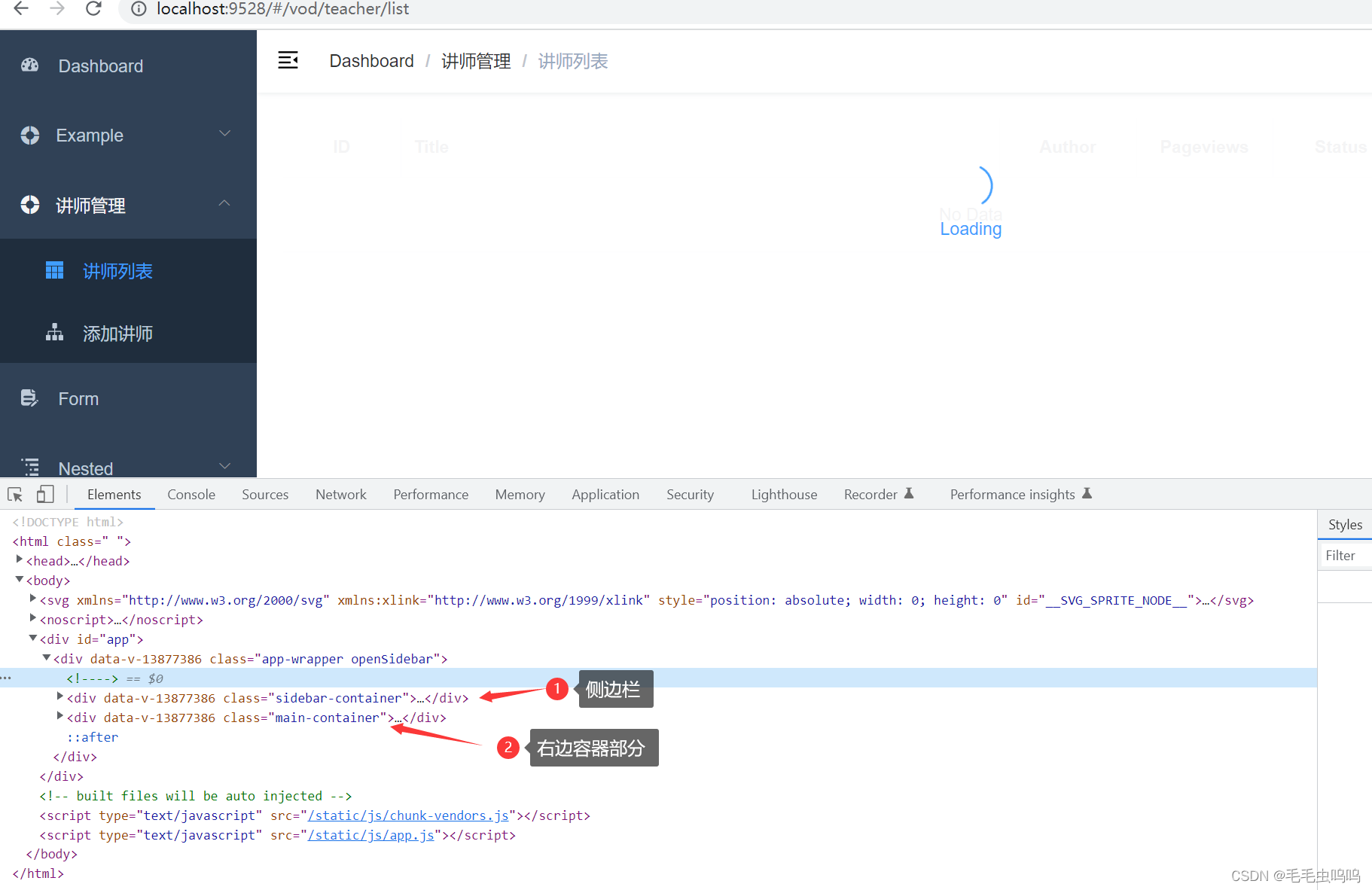Viewport: 1372px width, 890px height.
Task: Collapse the app-wrapper openSidebar div node
Action: [47, 658]
